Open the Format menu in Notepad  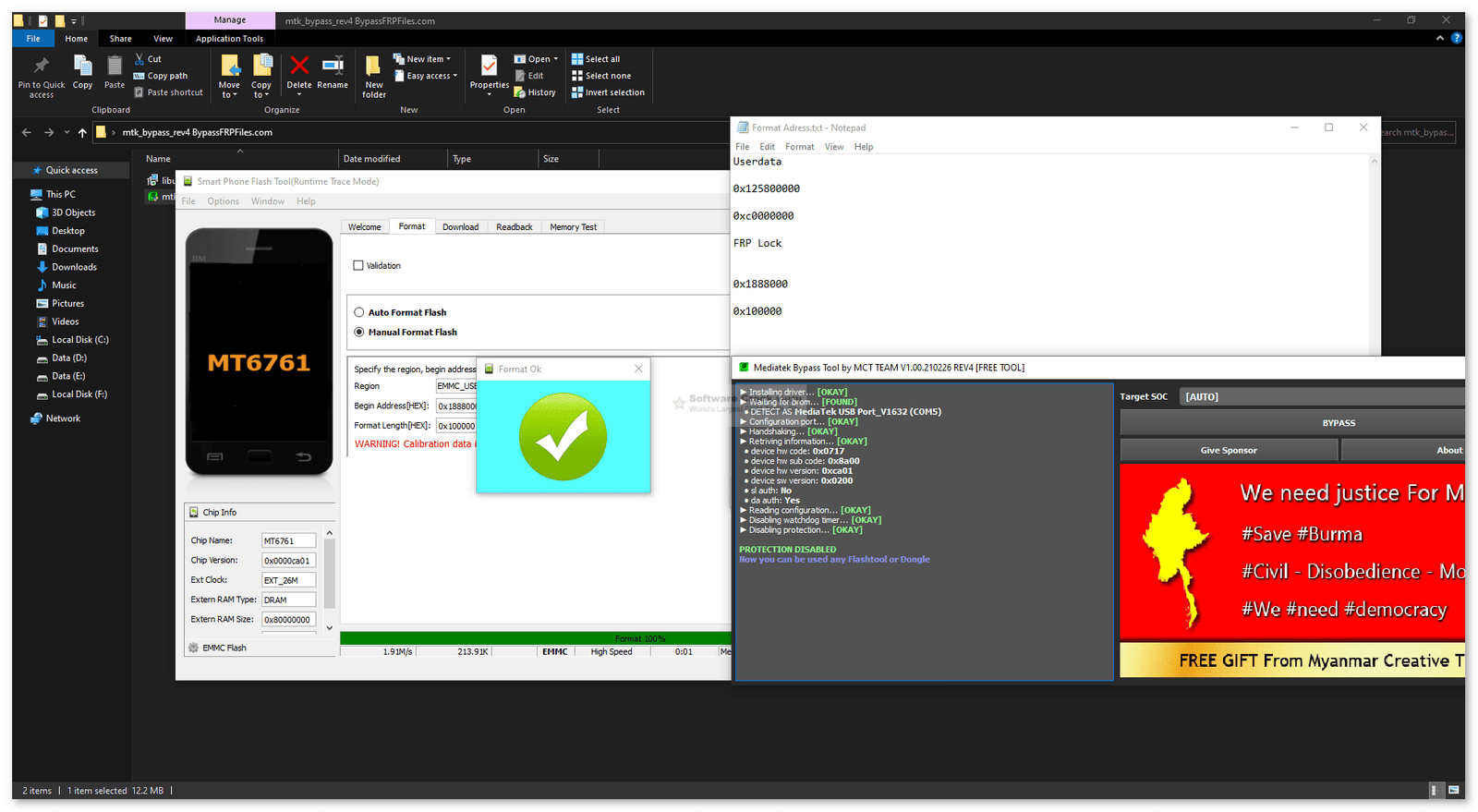pyautogui.click(x=799, y=147)
